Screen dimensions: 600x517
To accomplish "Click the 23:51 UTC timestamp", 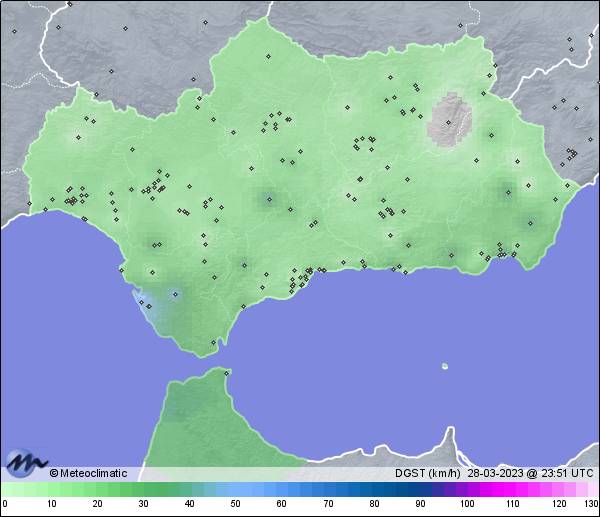I will [x=567, y=473].
